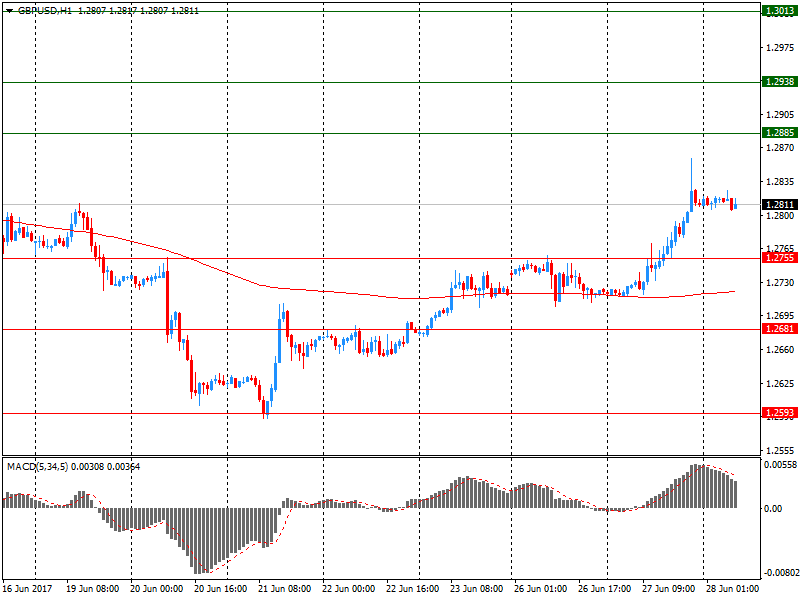Click the 1.2811 current price label
This screenshot has width=800, height=600.
click(x=780, y=205)
